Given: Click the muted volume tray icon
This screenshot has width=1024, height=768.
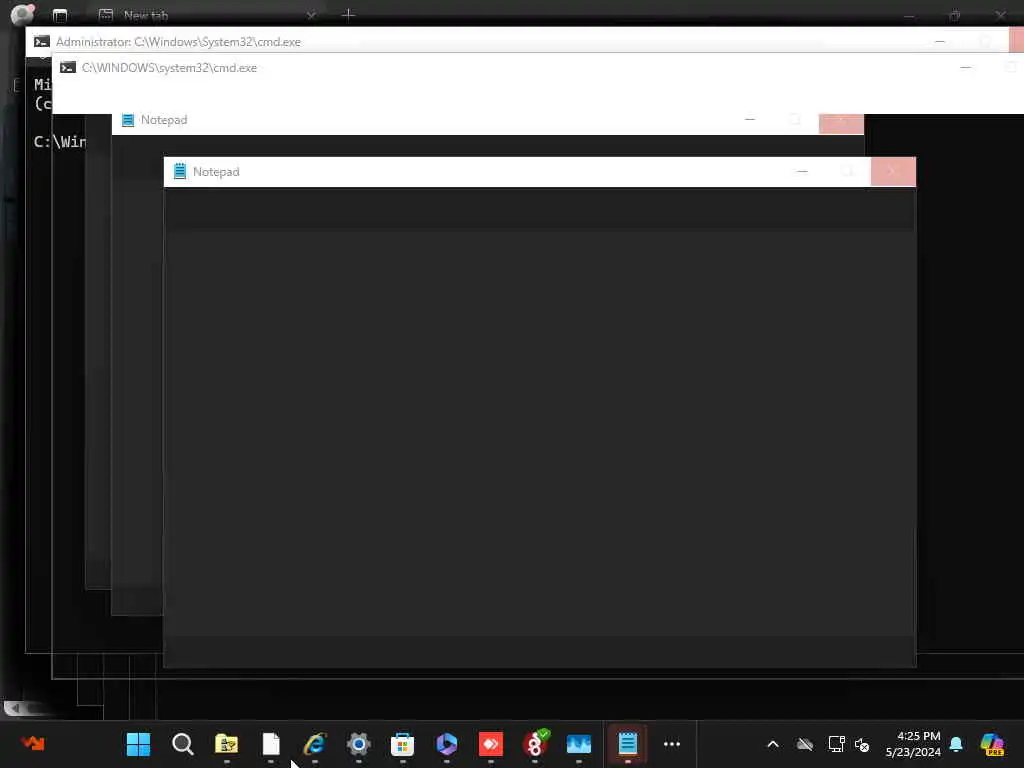Looking at the screenshot, I should tap(862, 744).
